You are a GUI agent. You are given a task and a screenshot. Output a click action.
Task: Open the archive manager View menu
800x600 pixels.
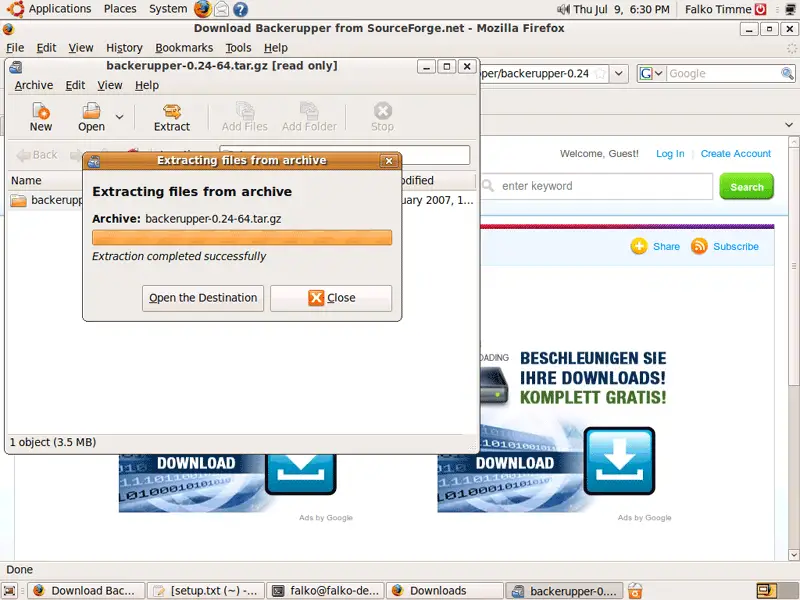110,85
